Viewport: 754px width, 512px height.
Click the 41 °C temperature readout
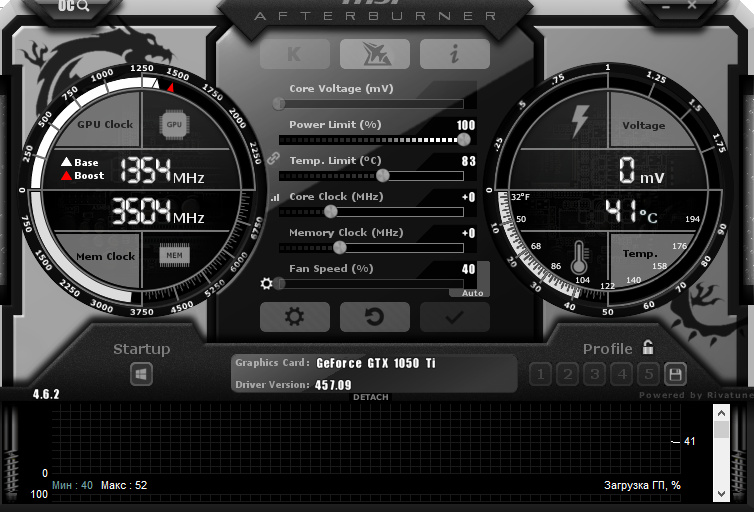coord(630,212)
